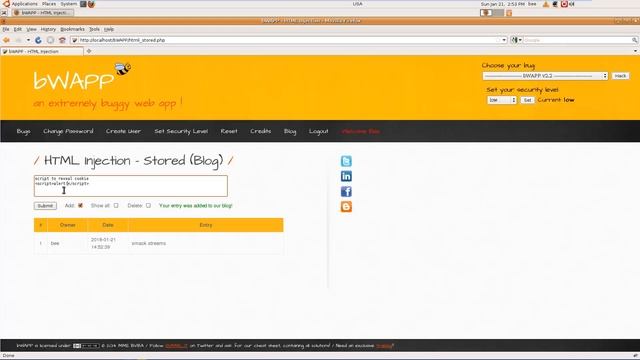Viewport: 640px width, 360px height.
Task: Open the Create User link
Action: click(123, 131)
